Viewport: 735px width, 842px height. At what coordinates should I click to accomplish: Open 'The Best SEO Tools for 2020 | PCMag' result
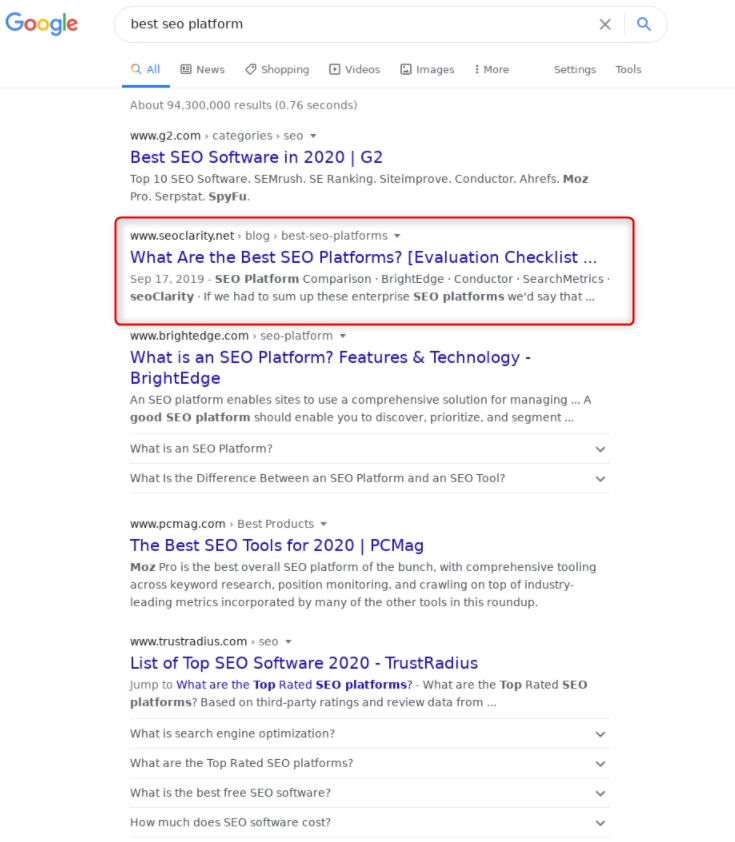[x=276, y=545]
